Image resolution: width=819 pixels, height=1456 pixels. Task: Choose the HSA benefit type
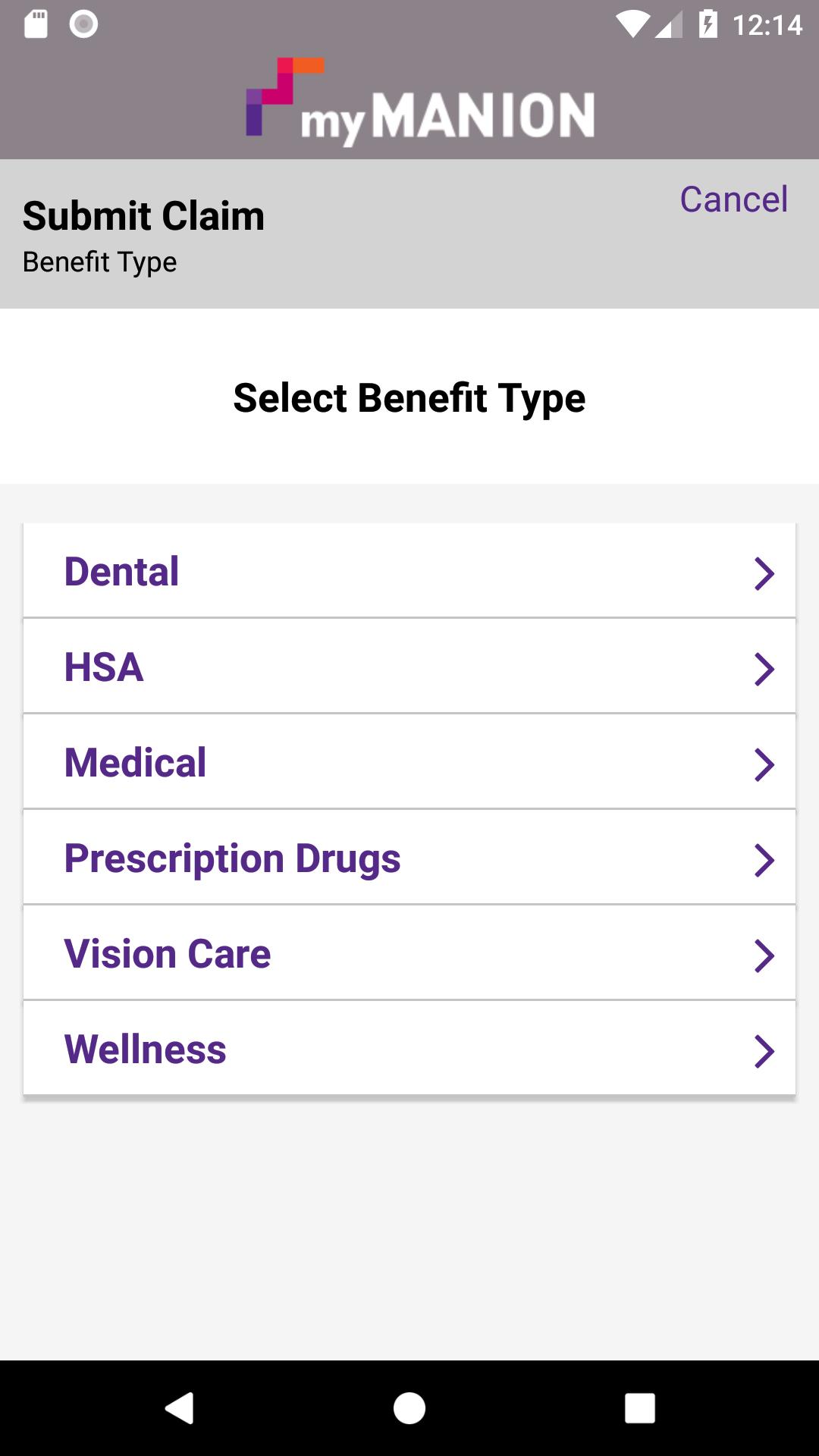[x=409, y=666]
